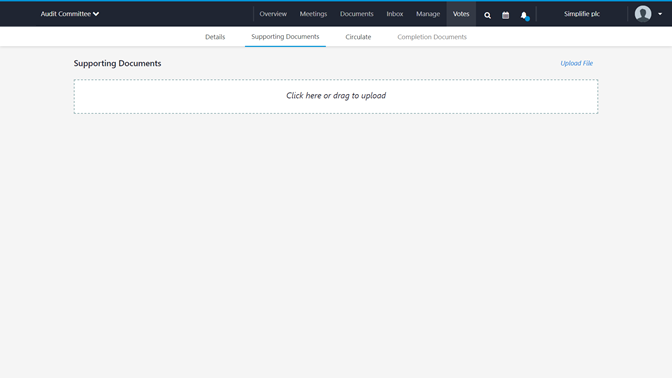Expand the user account dropdown arrow
This screenshot has height=378, width=672.
pyautogui.click(x=660, y=14)
